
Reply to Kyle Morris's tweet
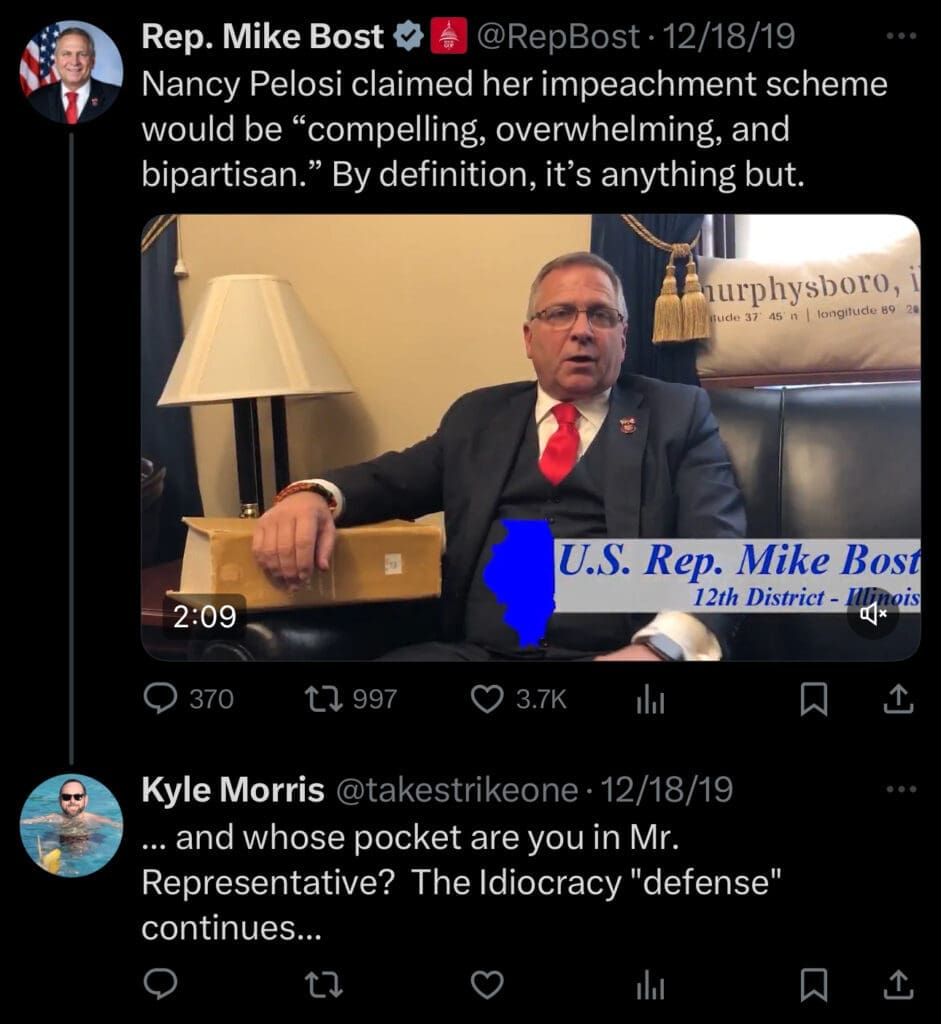[x=161, y=985]
